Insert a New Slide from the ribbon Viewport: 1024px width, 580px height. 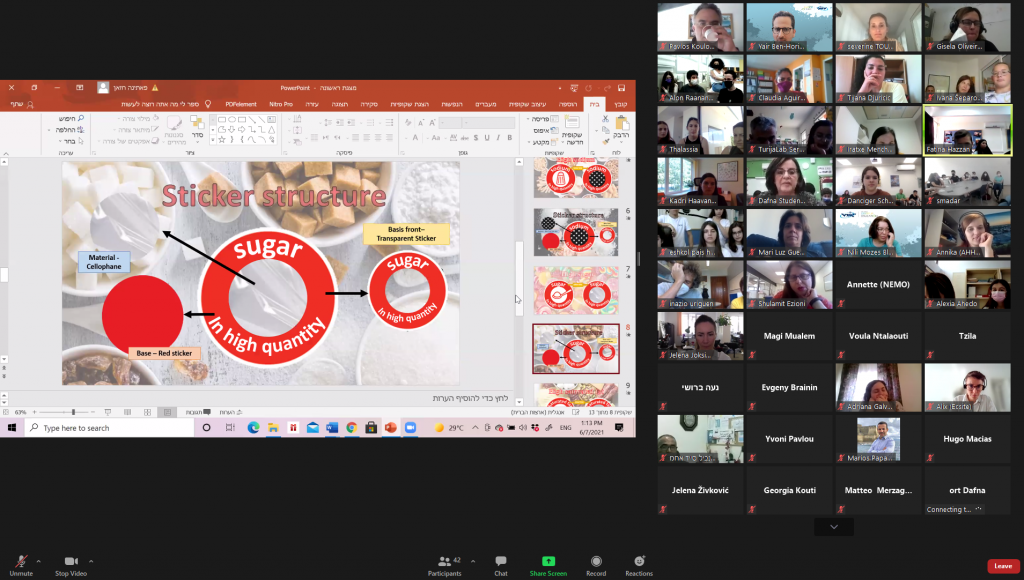tap(573, 129)
